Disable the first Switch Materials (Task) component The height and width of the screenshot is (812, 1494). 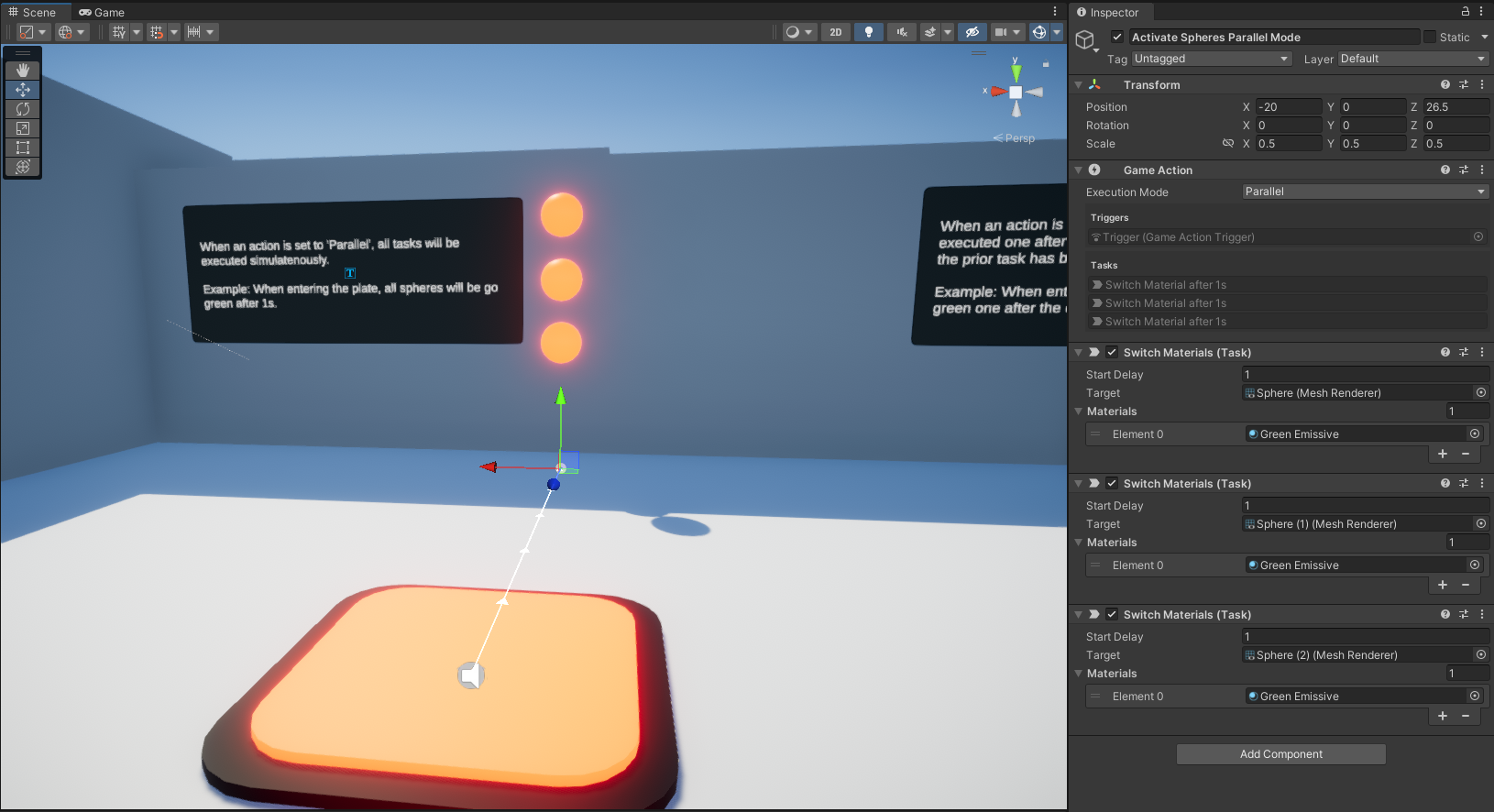(1111, 353)
